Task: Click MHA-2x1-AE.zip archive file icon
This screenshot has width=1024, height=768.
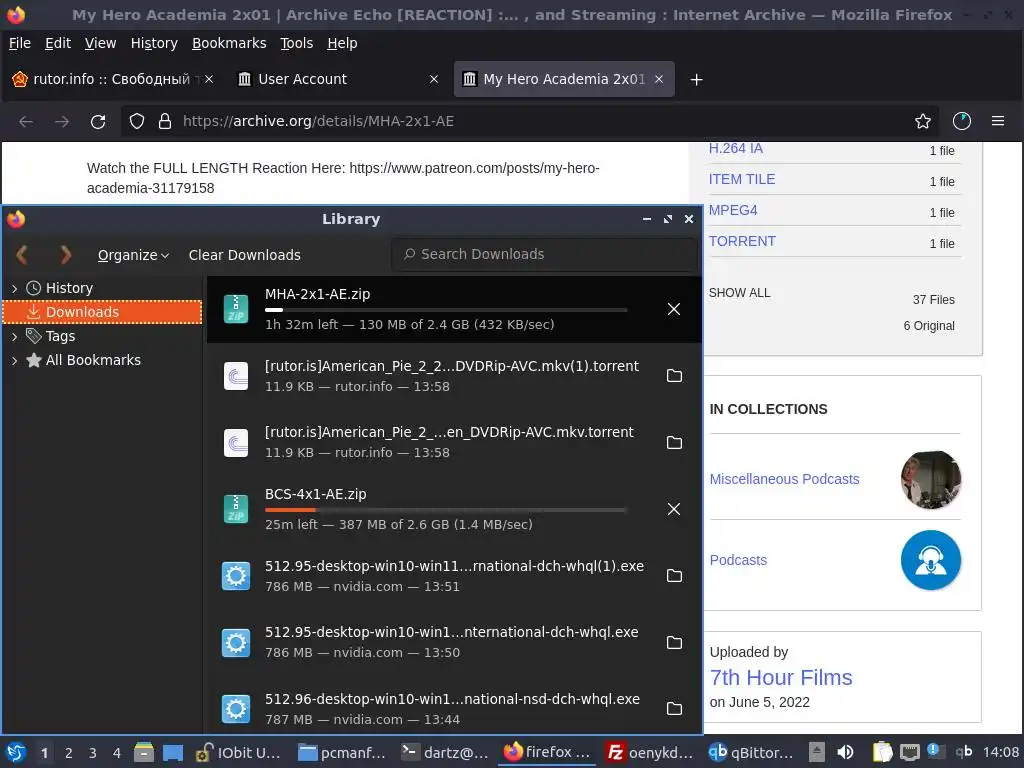Action: 236,309
